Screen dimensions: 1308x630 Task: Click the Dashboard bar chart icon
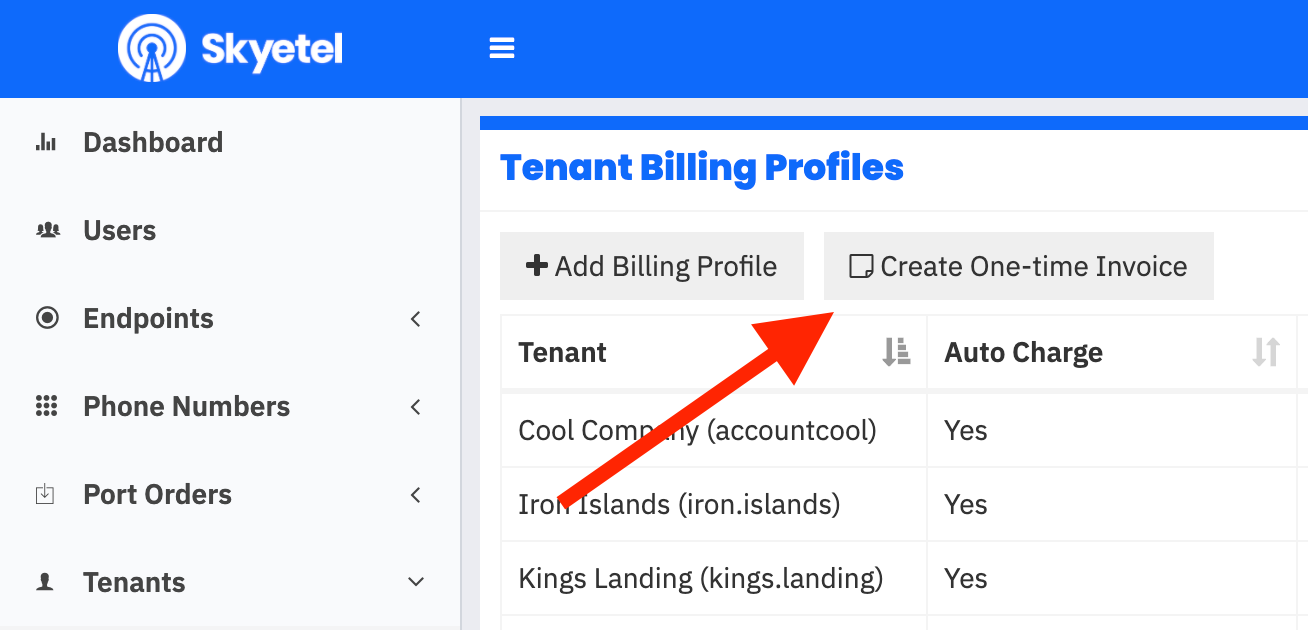pos(46,142)
